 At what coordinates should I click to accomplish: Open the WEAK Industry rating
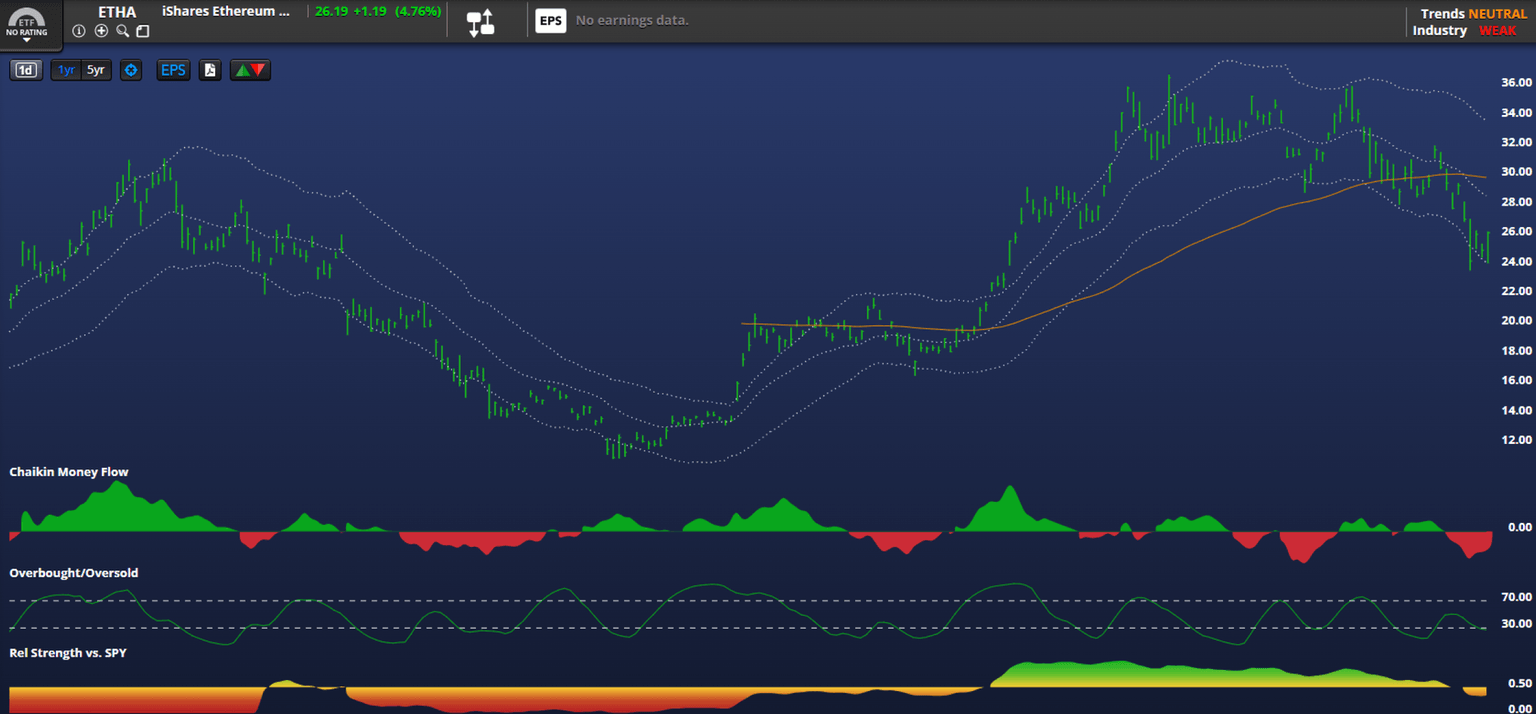[1498, 30]
